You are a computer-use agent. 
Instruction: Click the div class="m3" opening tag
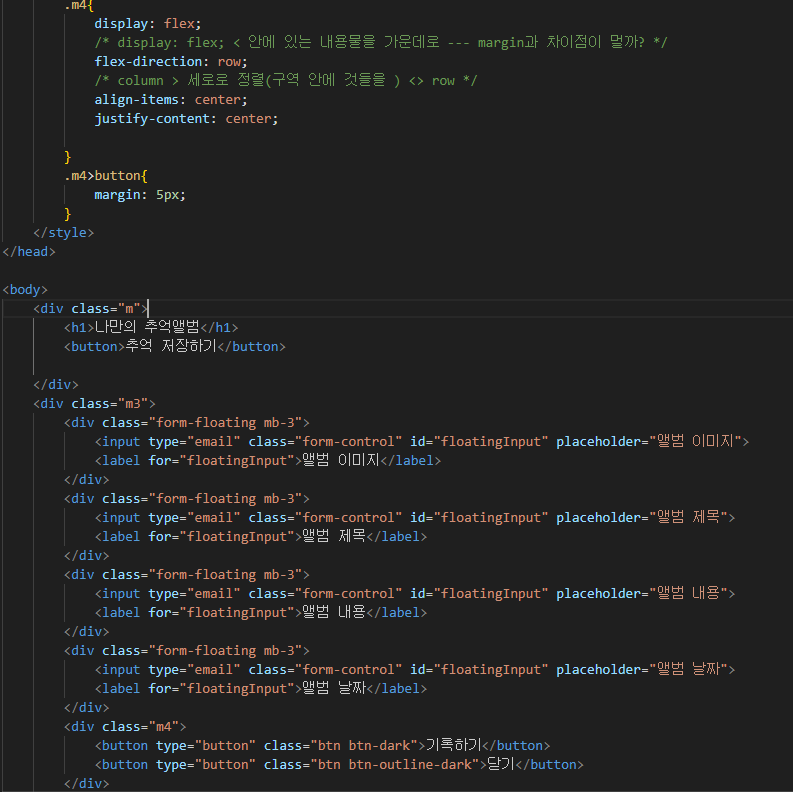click(x=95, y=404)
